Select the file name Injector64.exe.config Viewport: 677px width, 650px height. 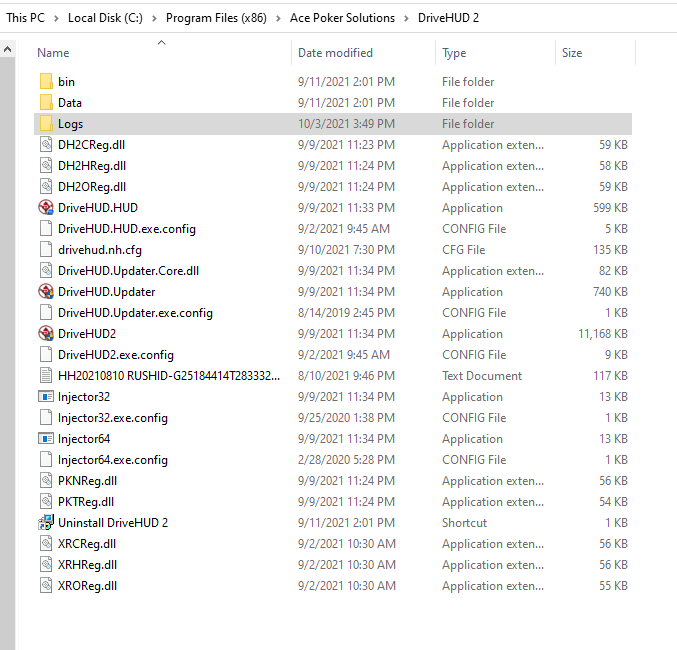coord(113,460)
